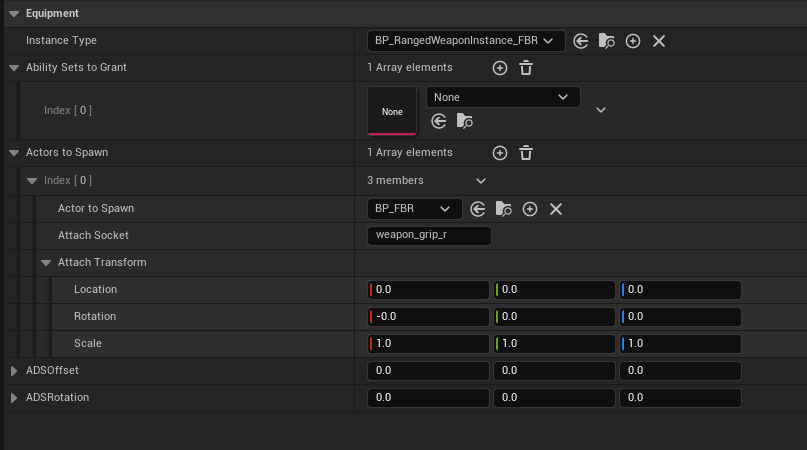Select the Location property label
This screenshot has height=450, width=807.
tap(95, 289)
